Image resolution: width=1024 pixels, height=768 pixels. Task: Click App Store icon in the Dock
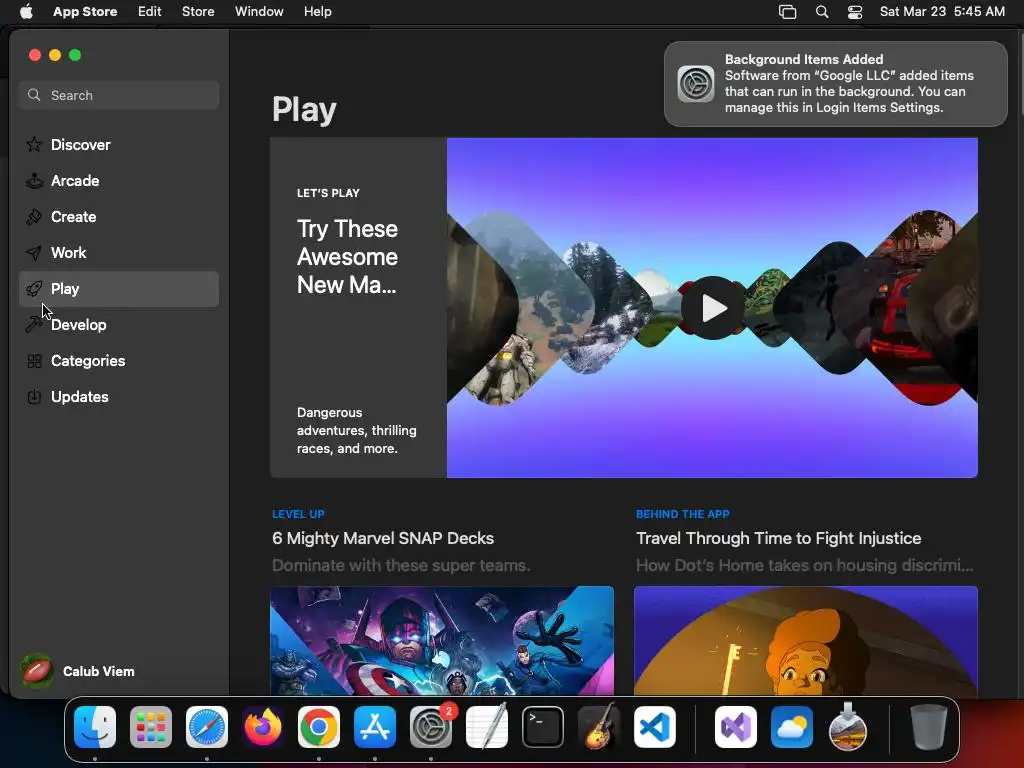tap(375, 727)
